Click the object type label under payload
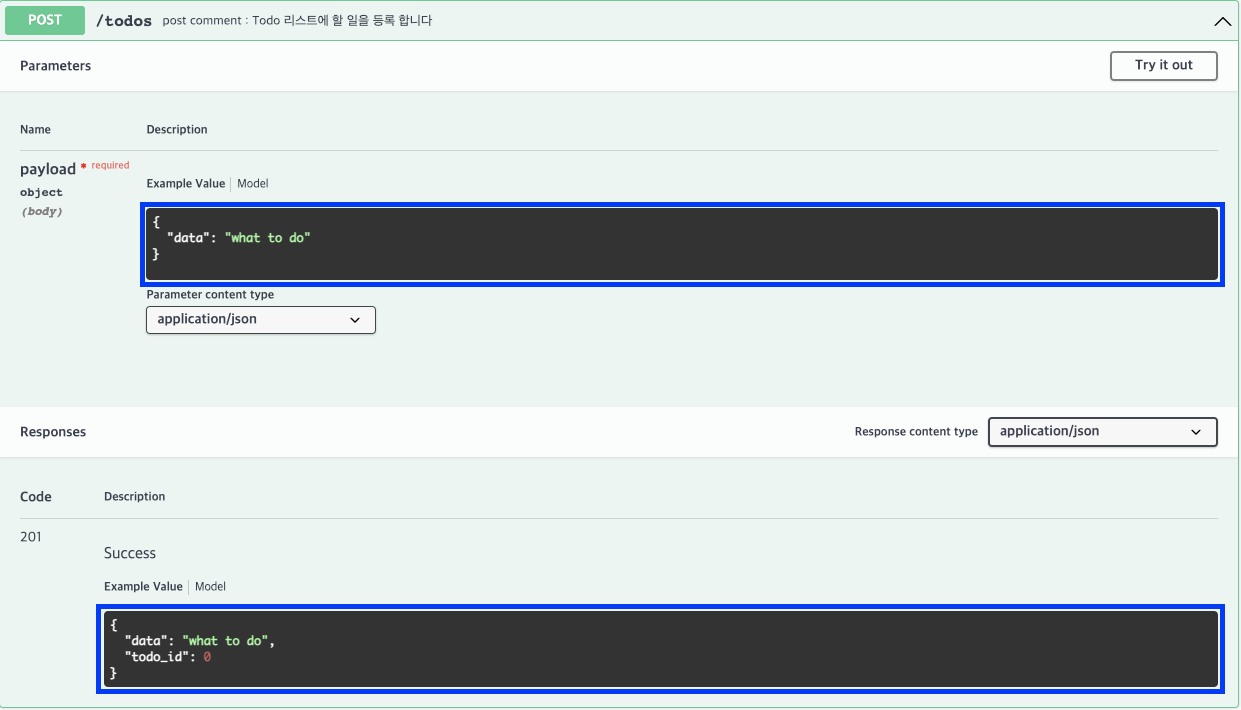 (x=41, y=192)
